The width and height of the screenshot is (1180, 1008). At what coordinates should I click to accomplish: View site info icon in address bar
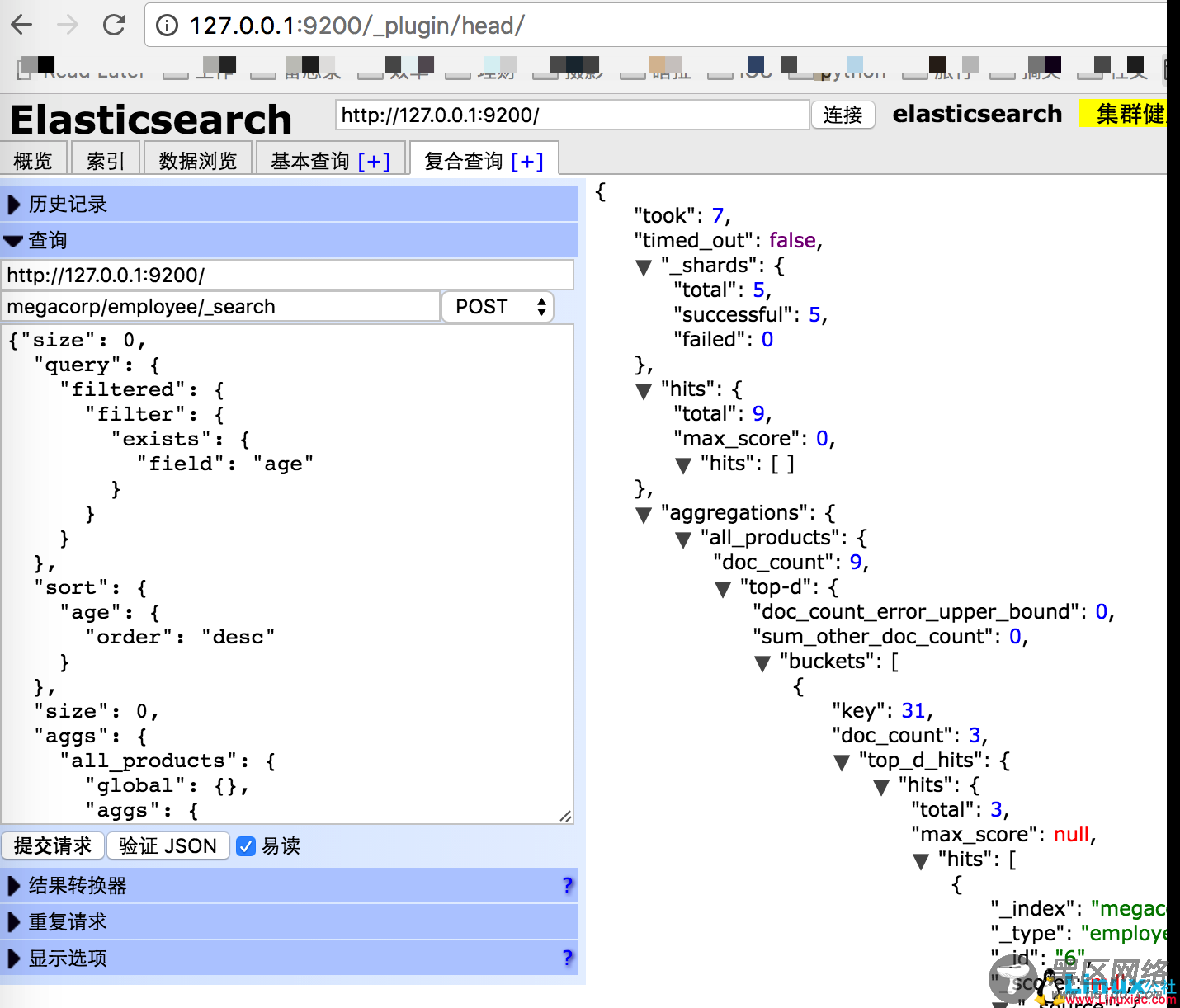coord(168,26)
